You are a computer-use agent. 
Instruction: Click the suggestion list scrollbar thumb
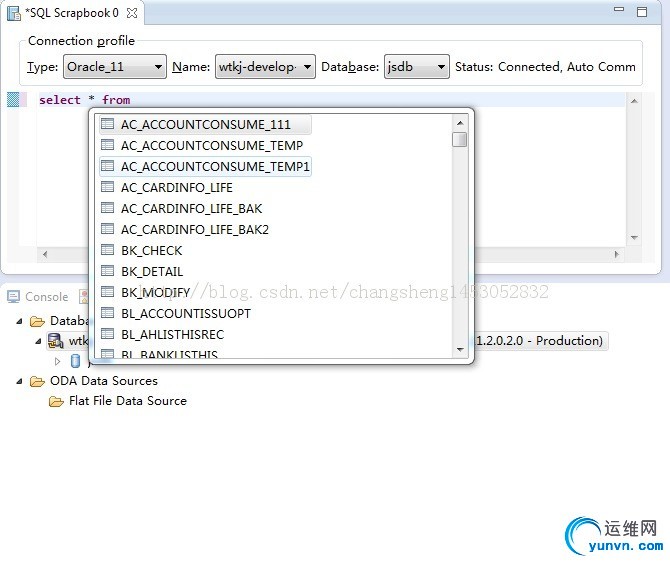pos(459,139)
